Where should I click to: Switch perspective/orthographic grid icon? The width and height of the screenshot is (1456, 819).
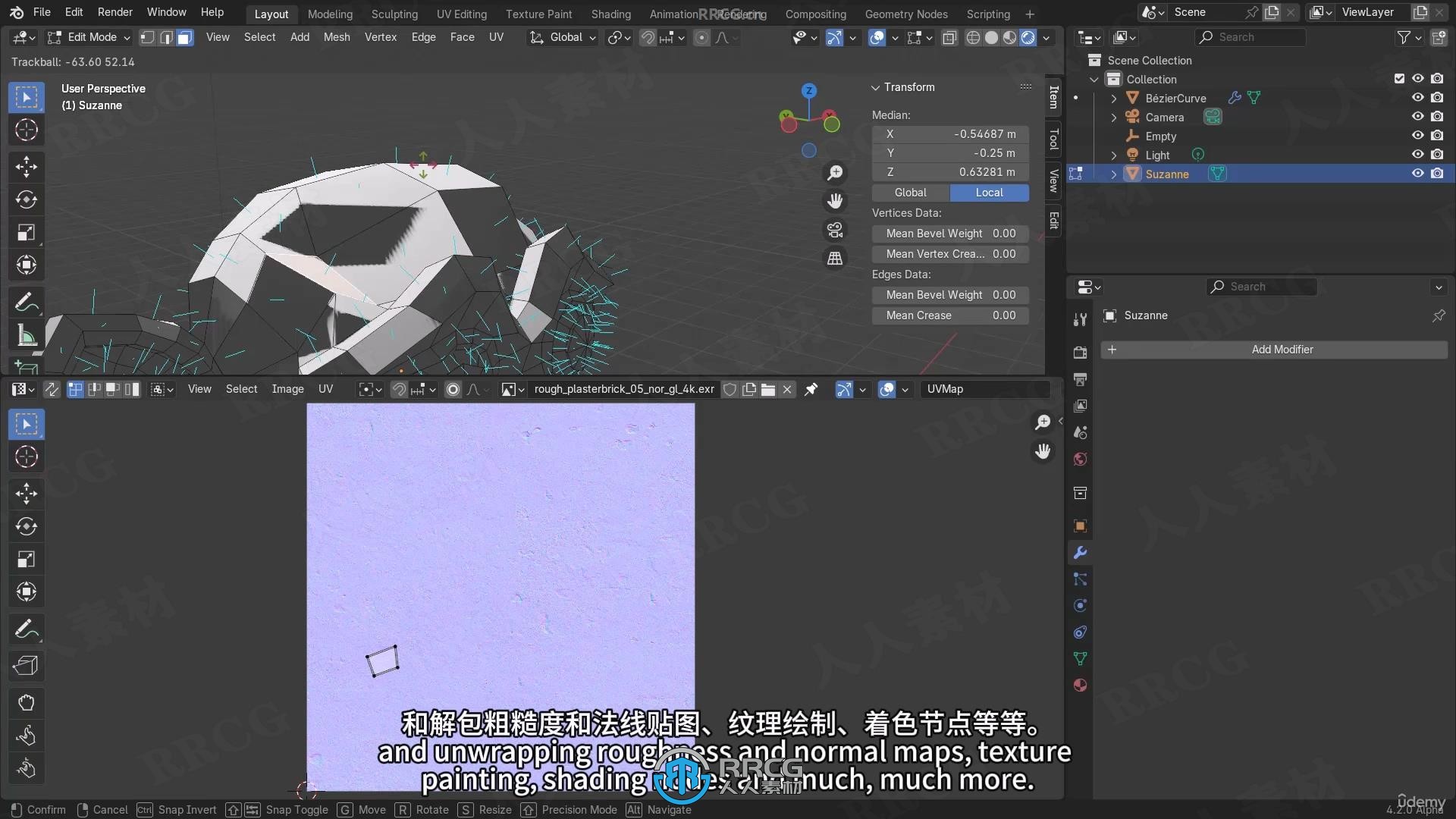pos(835,259)
